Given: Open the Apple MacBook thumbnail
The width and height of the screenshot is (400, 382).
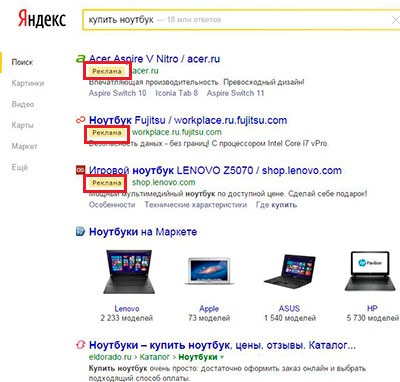Looking at the screenshot, I should coord(208,271).
